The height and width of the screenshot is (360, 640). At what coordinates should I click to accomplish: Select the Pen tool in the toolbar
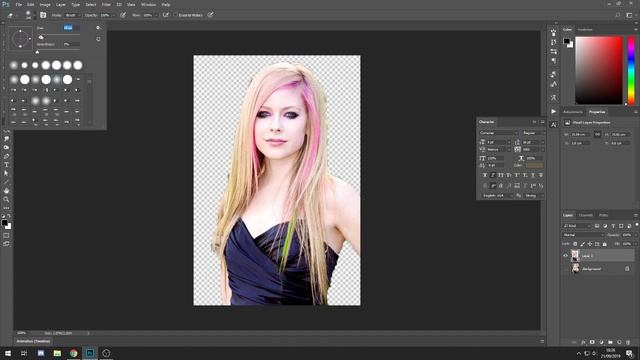6,156
